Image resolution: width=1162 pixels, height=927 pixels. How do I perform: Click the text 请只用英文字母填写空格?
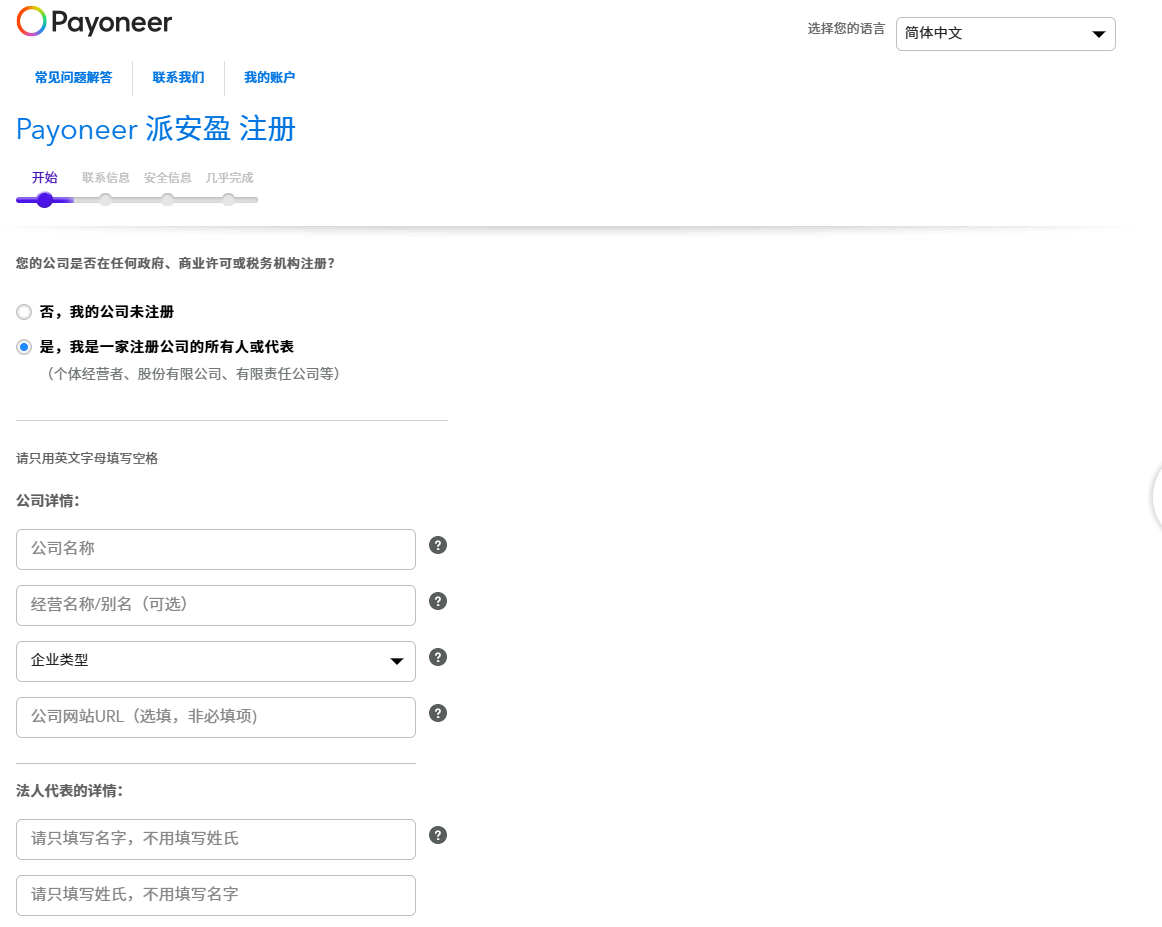(x=87, y=459)
